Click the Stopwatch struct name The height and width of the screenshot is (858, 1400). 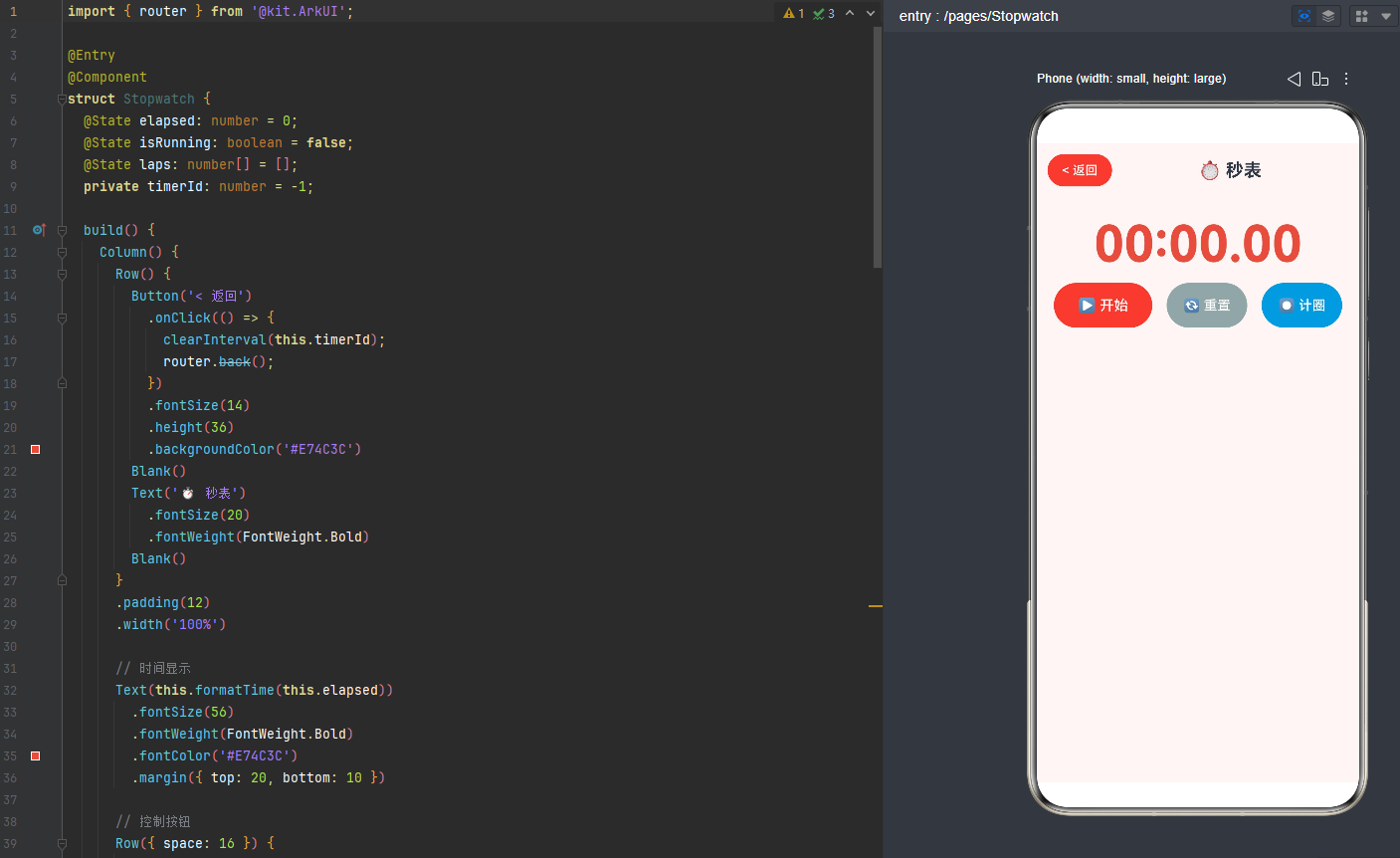(x=159, y=100)
